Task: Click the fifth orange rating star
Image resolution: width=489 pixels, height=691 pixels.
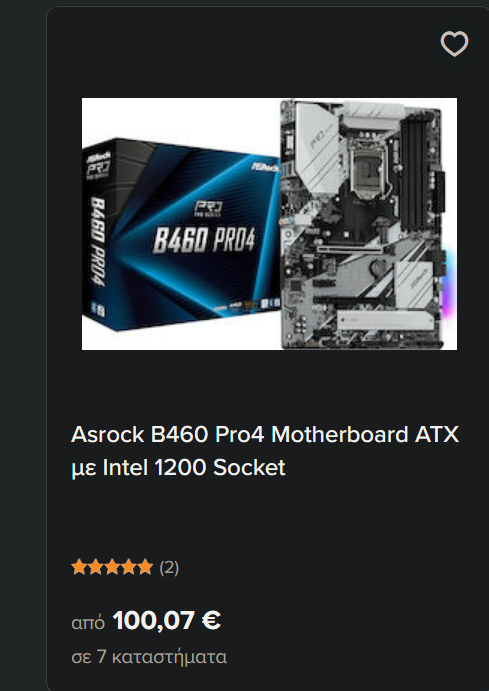Action: pos(145,567)
